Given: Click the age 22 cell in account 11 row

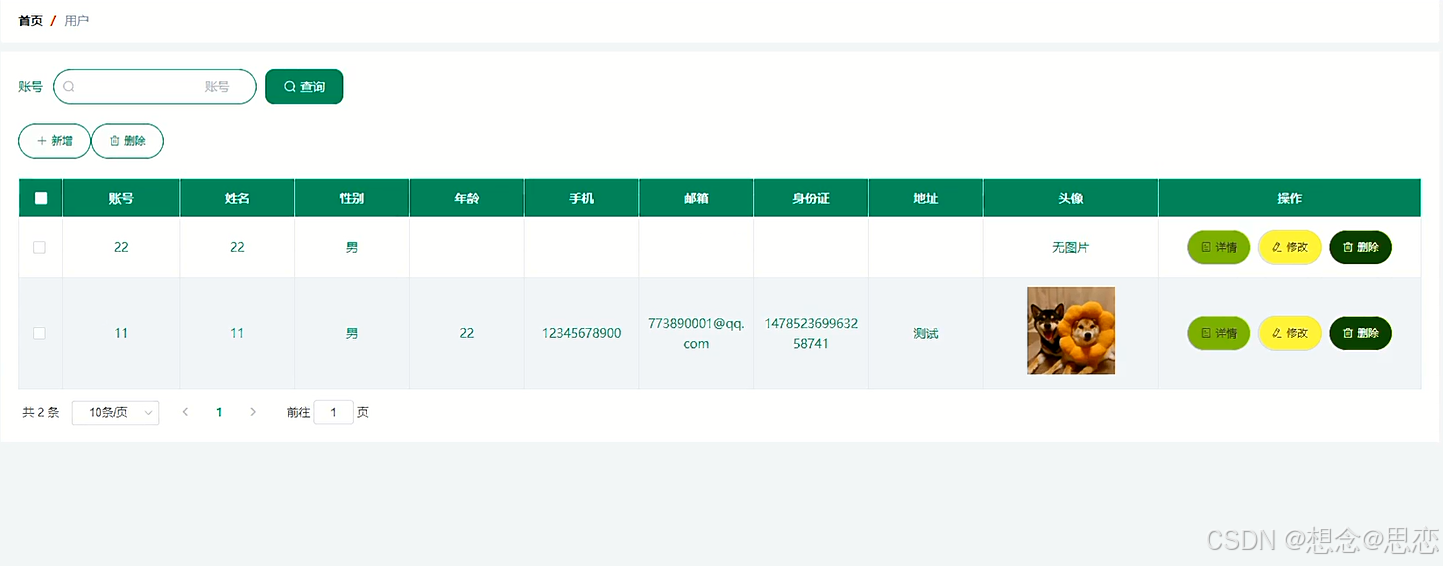Looking at the screenshot, I should [467, 333].
